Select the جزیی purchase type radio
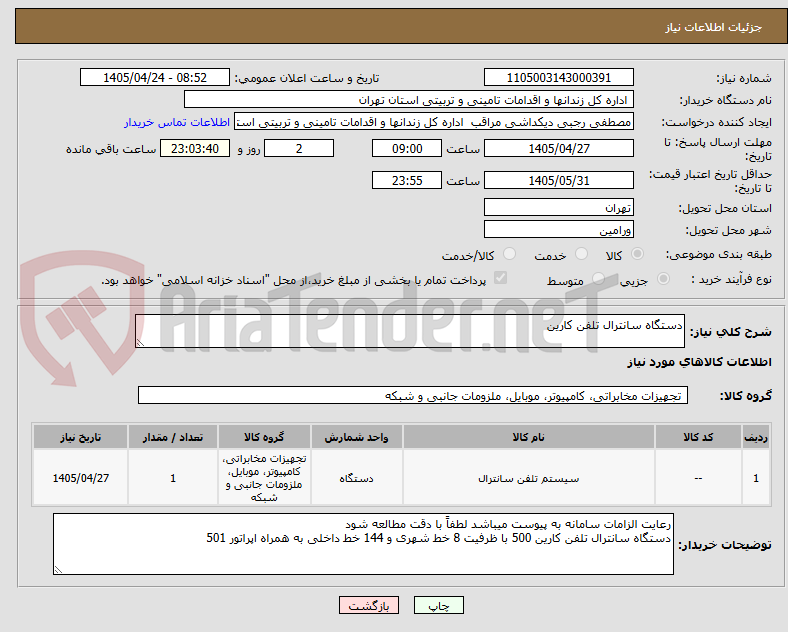Image resolution: width=788 pixels, height=632 pixels. (663, 279)
